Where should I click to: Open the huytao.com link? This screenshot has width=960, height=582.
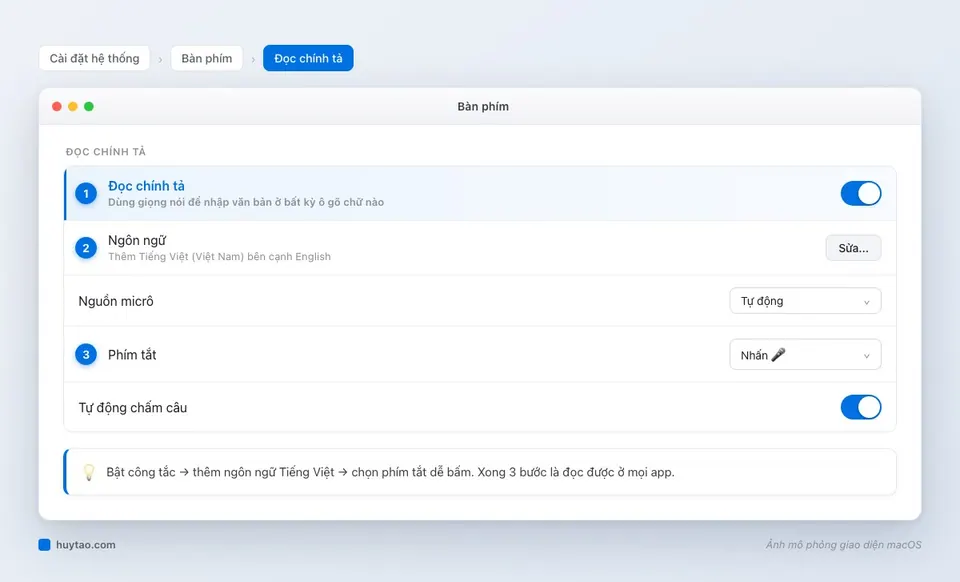pos(86,545)
